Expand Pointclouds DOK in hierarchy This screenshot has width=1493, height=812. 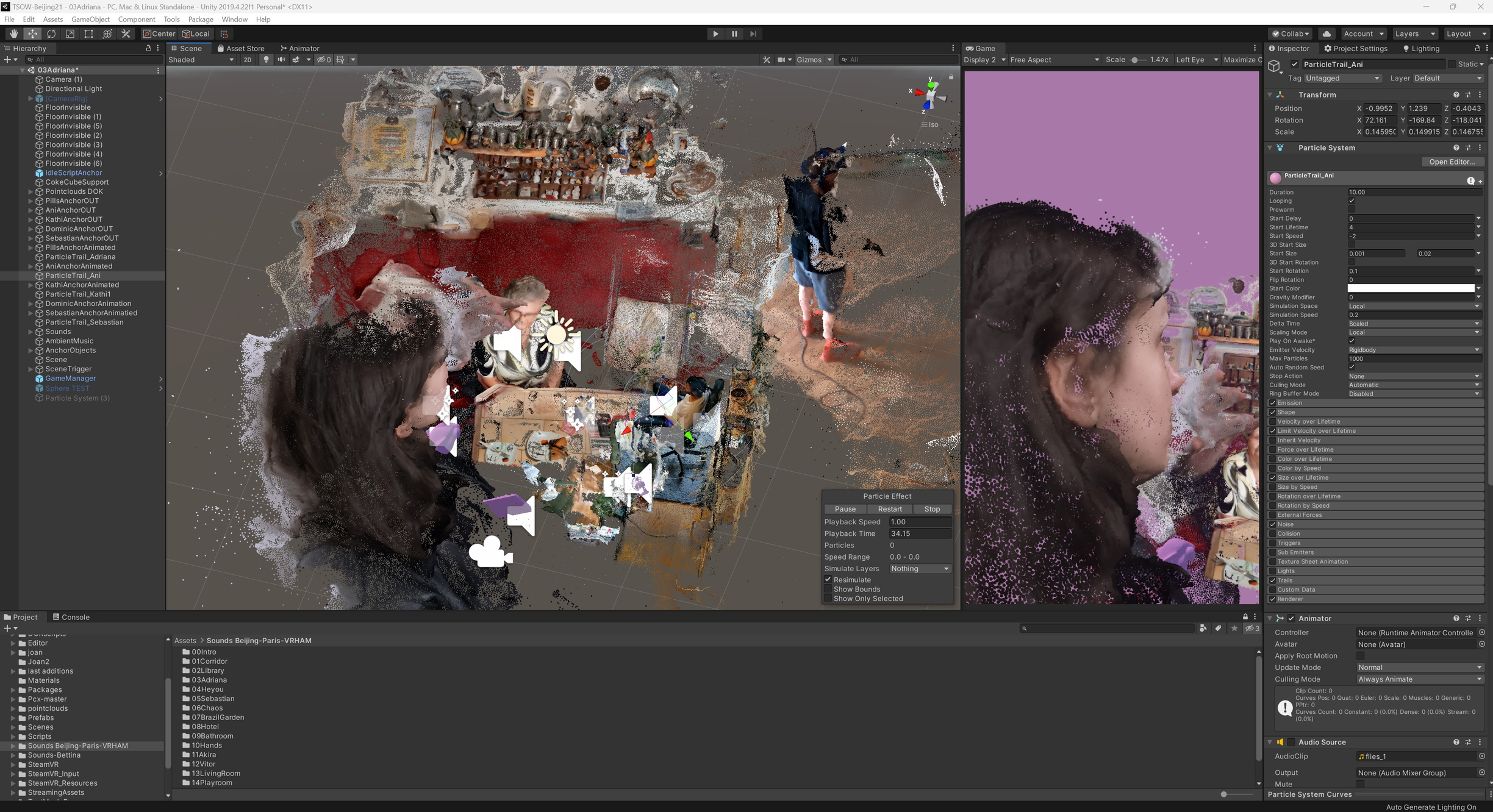[x=30, y=191]
